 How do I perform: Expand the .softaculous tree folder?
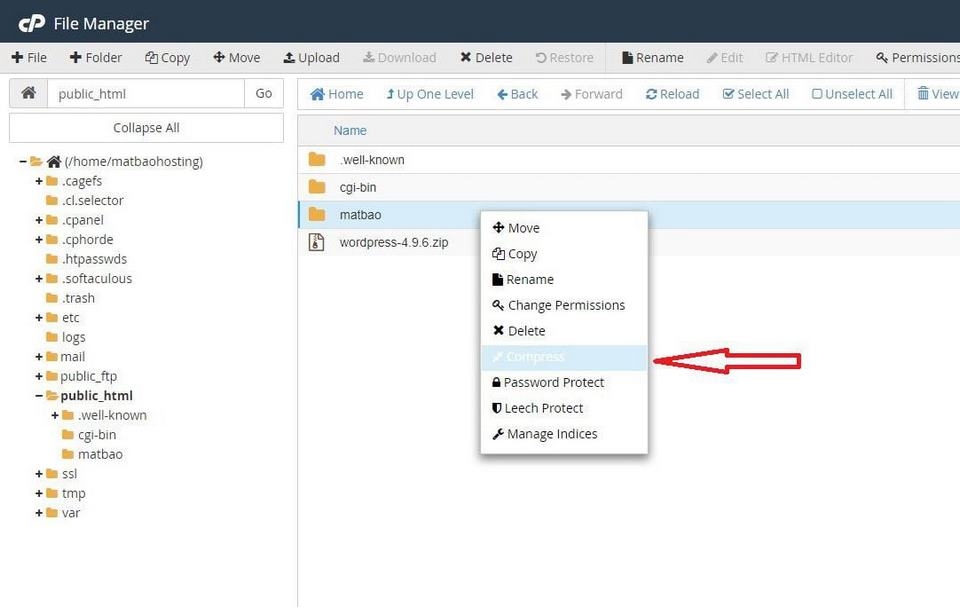[39, 279]
